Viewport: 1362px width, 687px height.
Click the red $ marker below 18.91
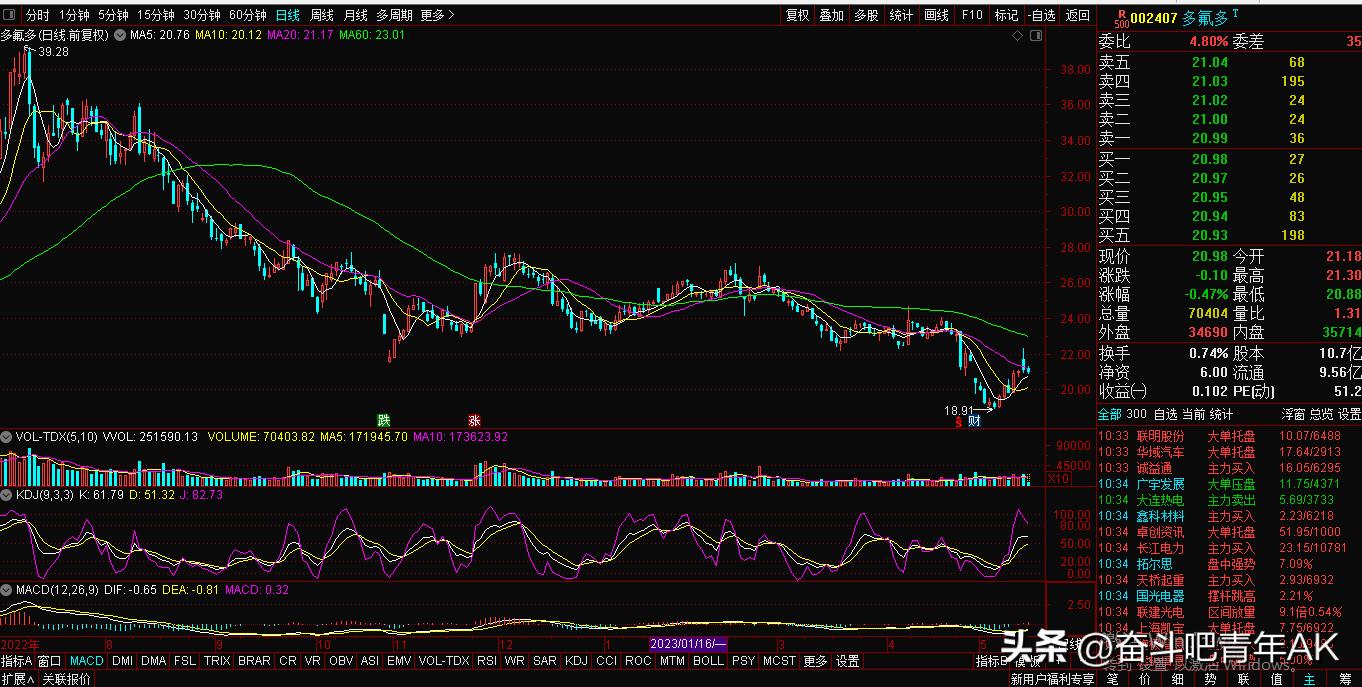point(958,422)
